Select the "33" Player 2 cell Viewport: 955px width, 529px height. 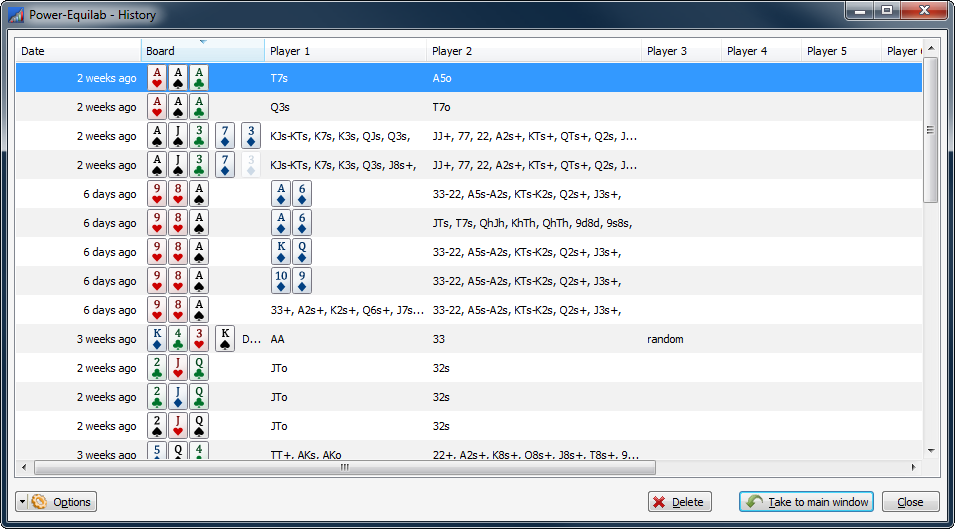pos(439,339)
